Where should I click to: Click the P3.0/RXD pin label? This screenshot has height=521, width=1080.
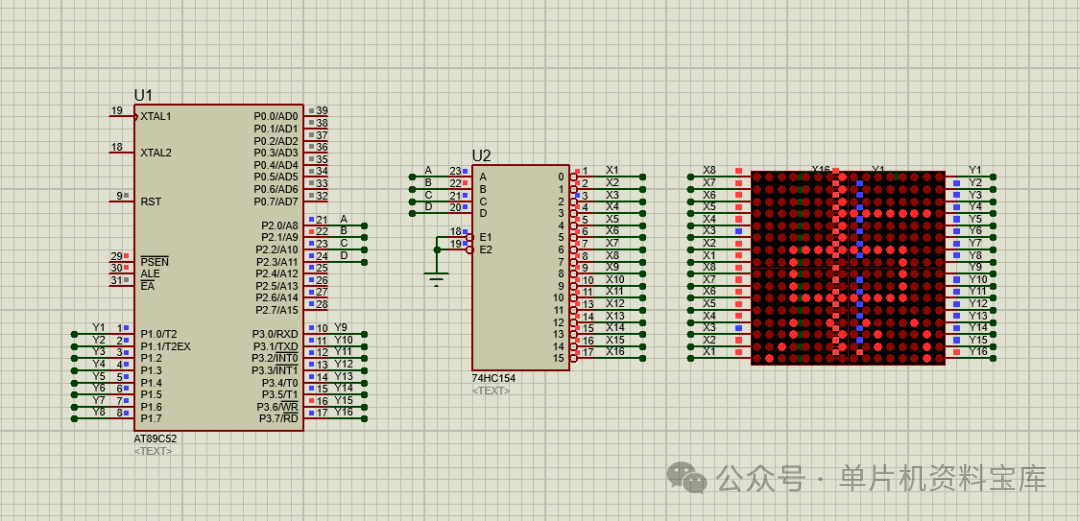coord(276,334)
